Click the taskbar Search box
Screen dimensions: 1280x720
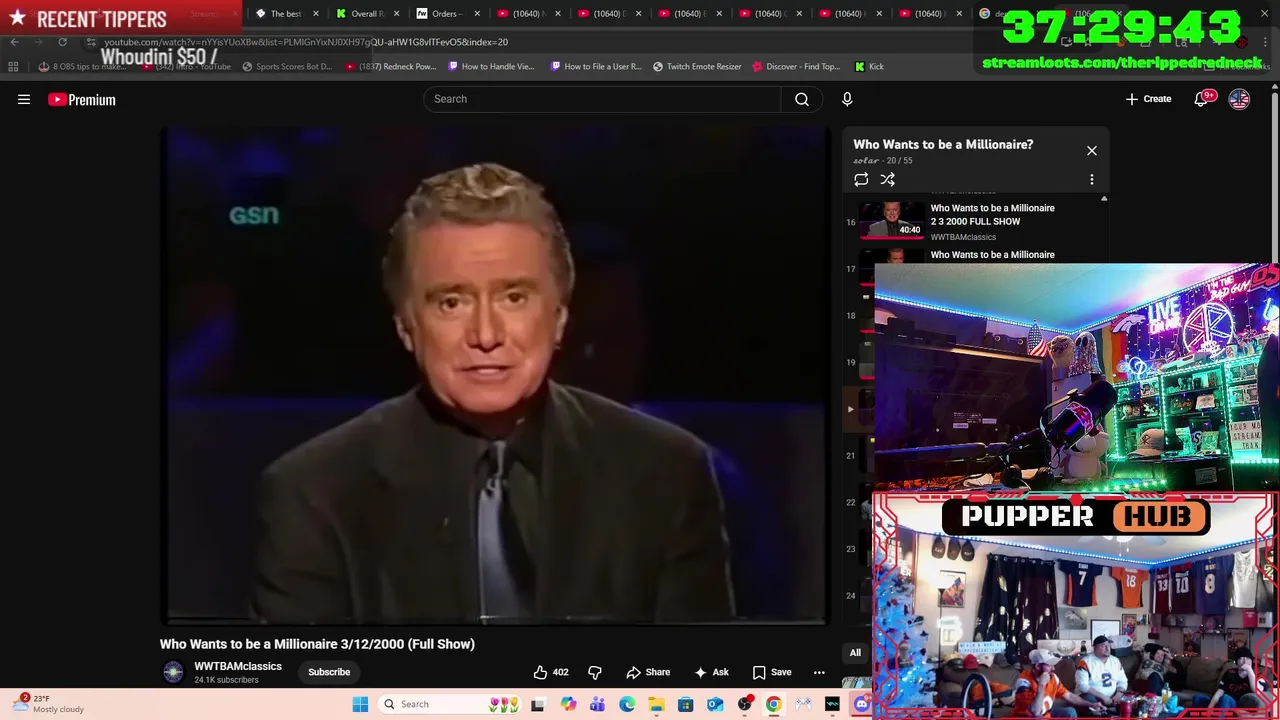(x=450, y=704)
